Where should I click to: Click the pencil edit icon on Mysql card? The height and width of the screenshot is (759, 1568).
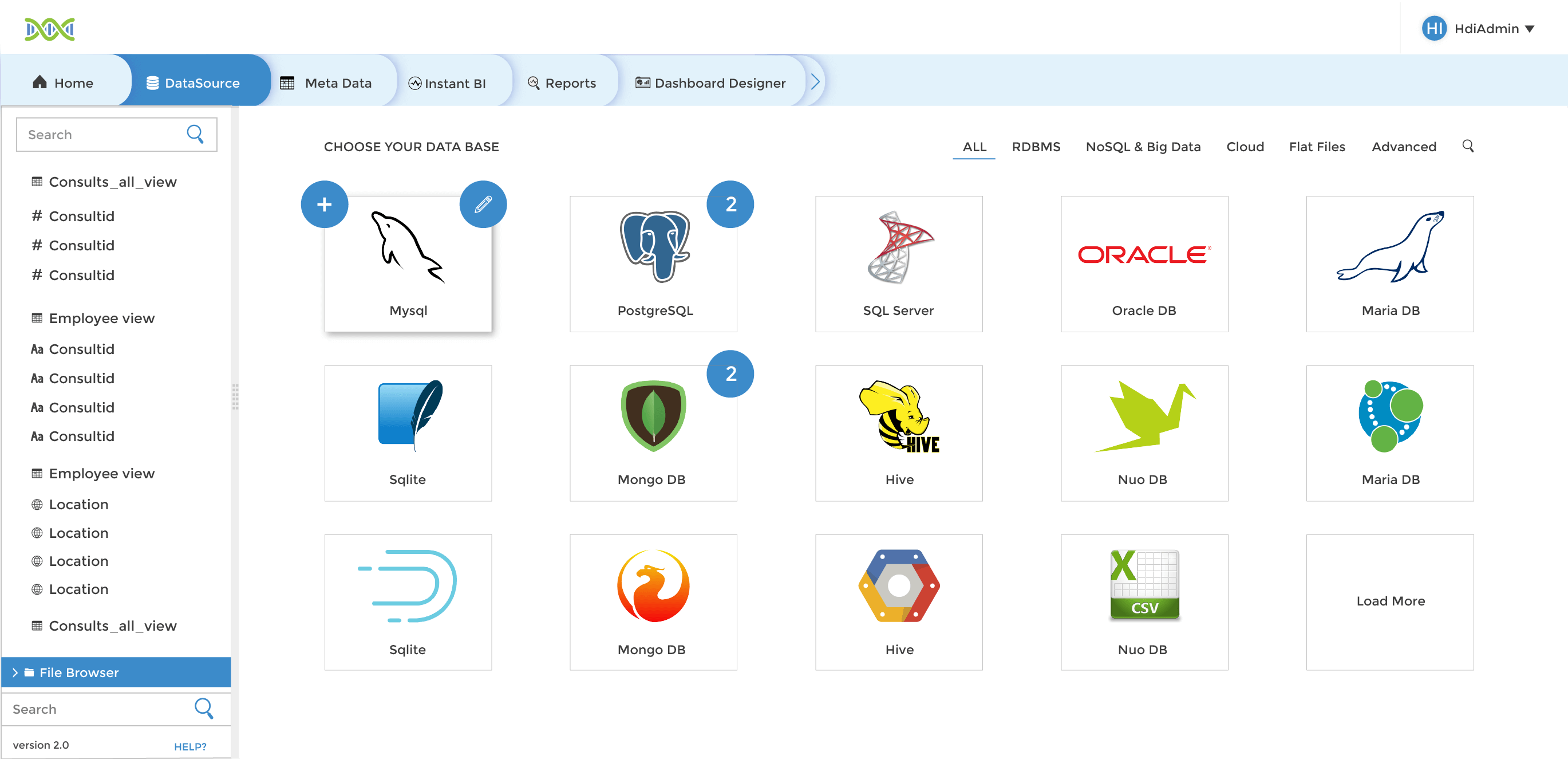tap(483, 204)
